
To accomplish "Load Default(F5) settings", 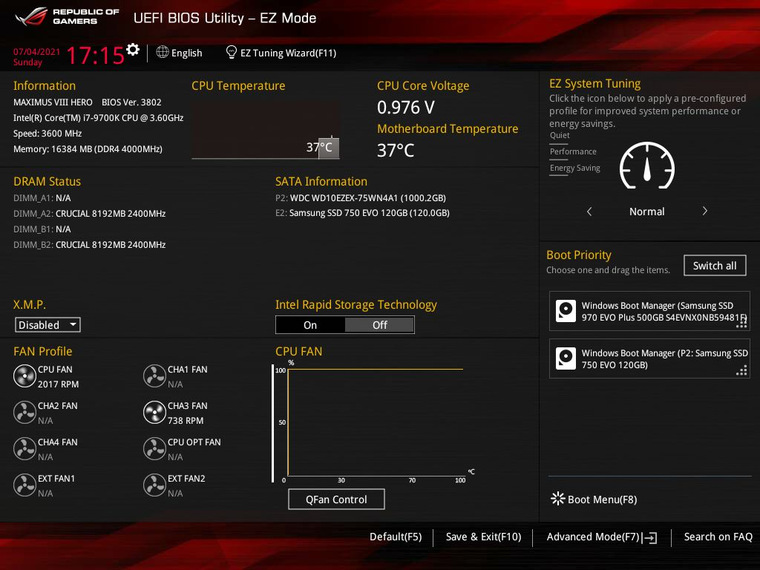I will (396, 537).
